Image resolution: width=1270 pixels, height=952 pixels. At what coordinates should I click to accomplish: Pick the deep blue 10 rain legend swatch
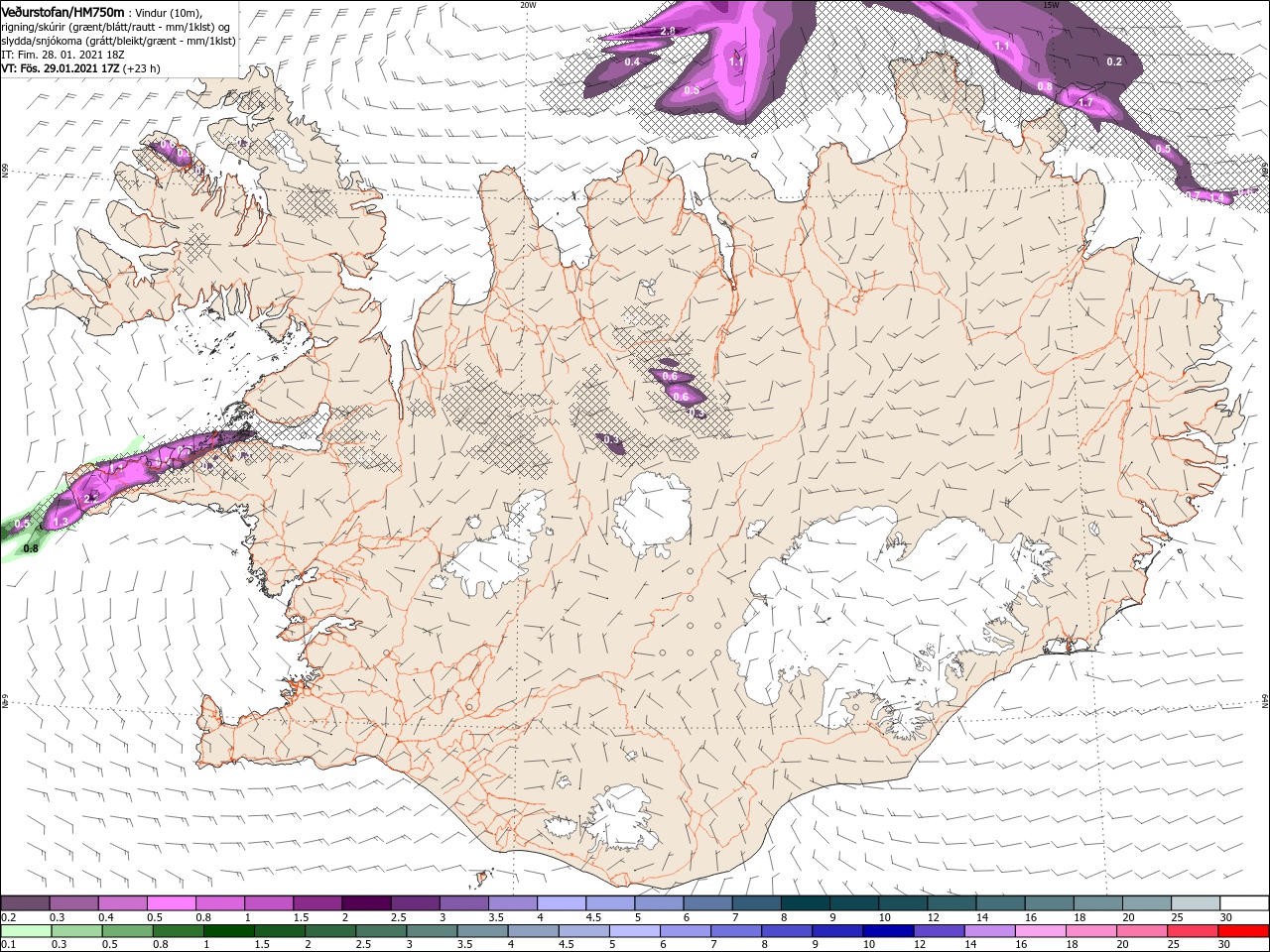click(887, 931)
